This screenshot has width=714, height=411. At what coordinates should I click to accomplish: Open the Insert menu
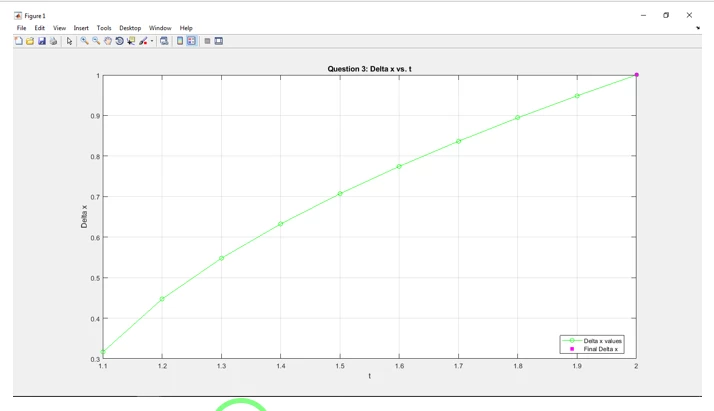81,28
